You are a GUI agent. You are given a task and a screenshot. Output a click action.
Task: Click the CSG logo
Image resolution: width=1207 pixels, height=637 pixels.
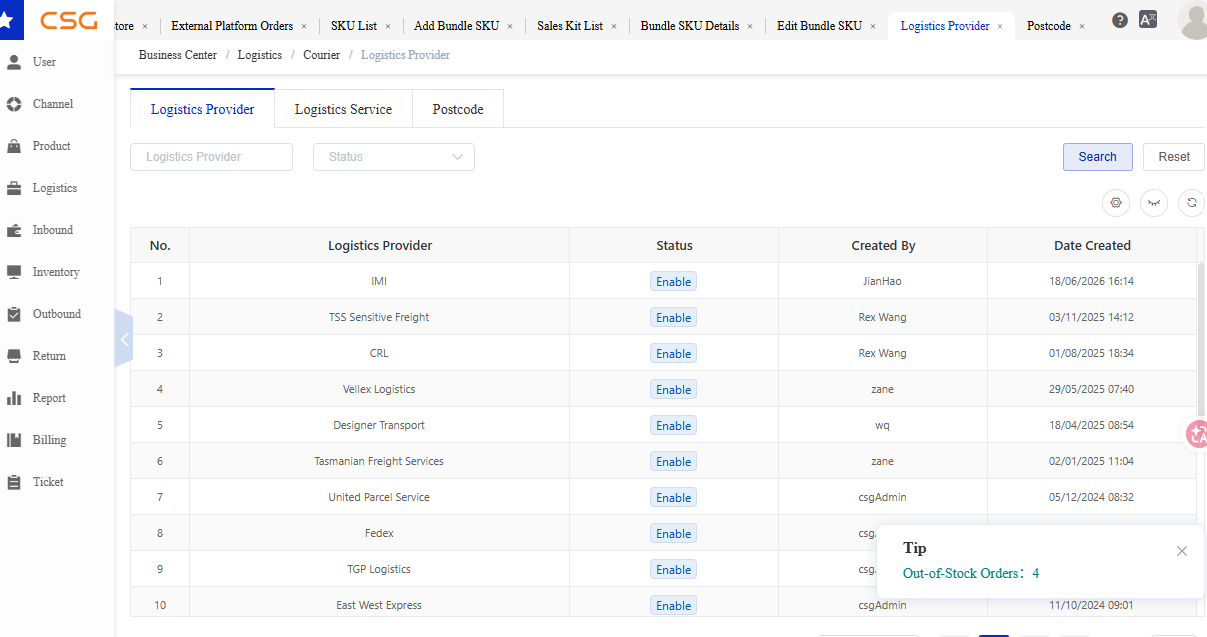(68, 19)
